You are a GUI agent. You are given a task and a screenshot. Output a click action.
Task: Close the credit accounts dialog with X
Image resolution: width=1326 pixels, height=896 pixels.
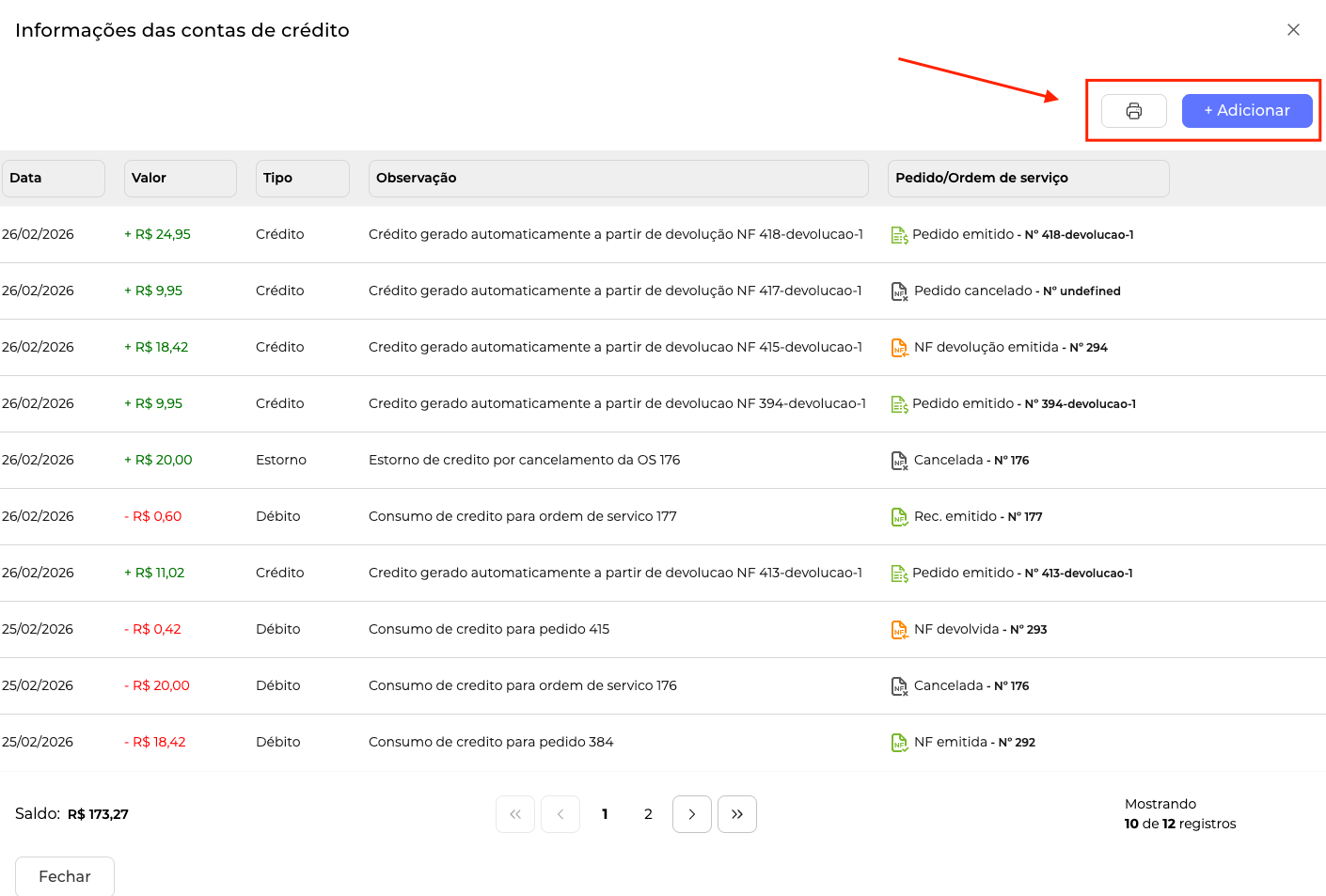1293,30
